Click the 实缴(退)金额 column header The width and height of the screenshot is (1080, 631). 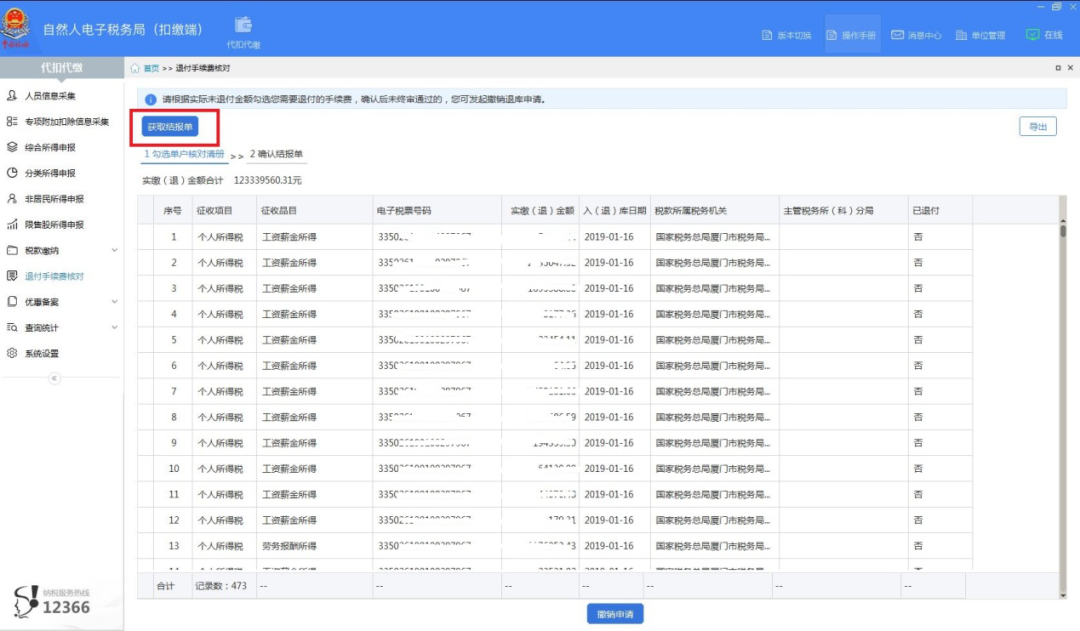[541, 211]
